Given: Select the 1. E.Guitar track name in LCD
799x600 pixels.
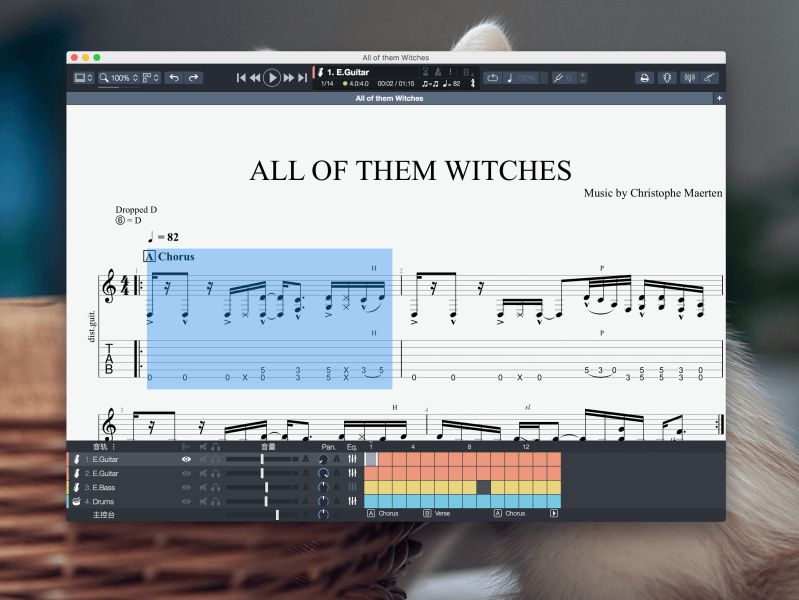Looking at the screenshot, I should [x=348, y=72].
